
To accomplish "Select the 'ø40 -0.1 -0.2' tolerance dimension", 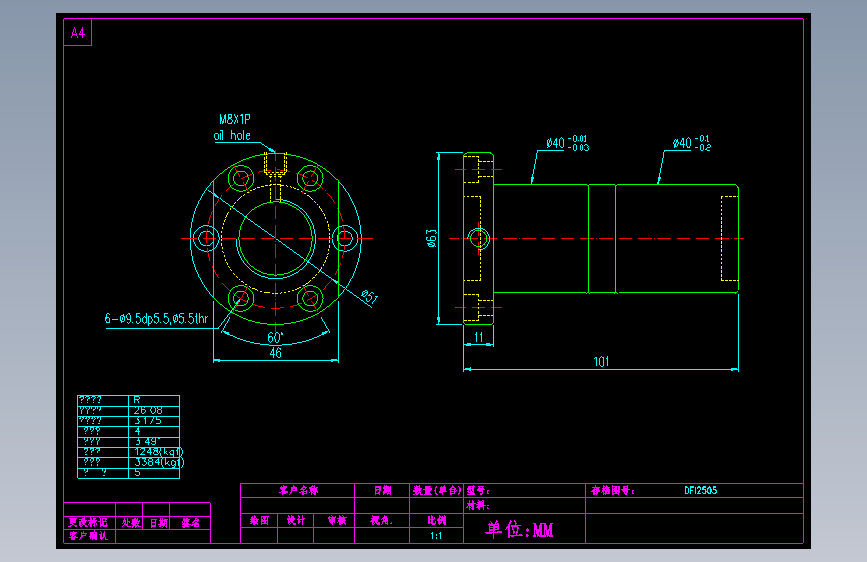I will click(692, 143).
